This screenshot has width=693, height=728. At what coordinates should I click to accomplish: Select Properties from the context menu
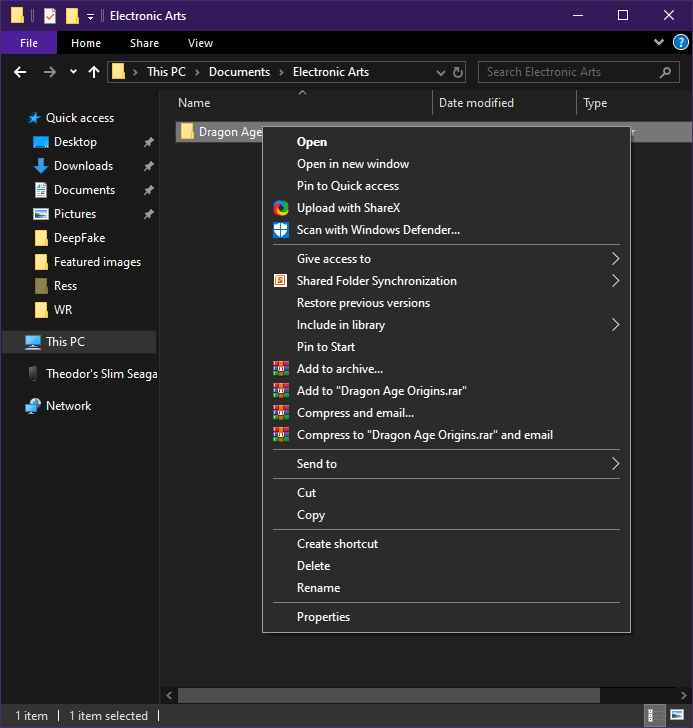(x=323, y=617)
